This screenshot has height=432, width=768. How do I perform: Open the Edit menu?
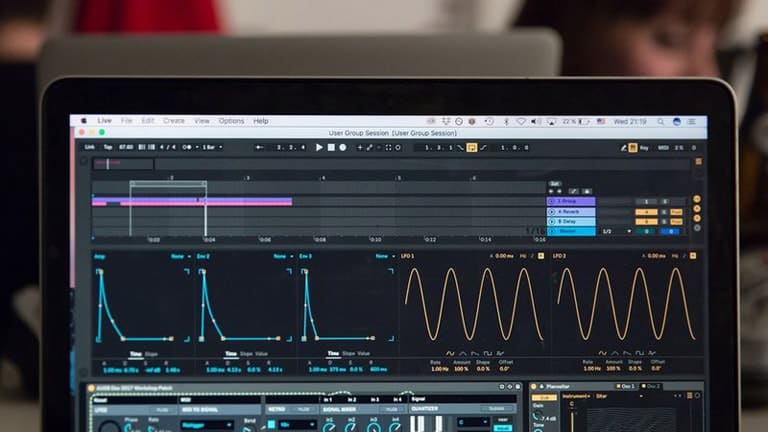tap(148, 120)
